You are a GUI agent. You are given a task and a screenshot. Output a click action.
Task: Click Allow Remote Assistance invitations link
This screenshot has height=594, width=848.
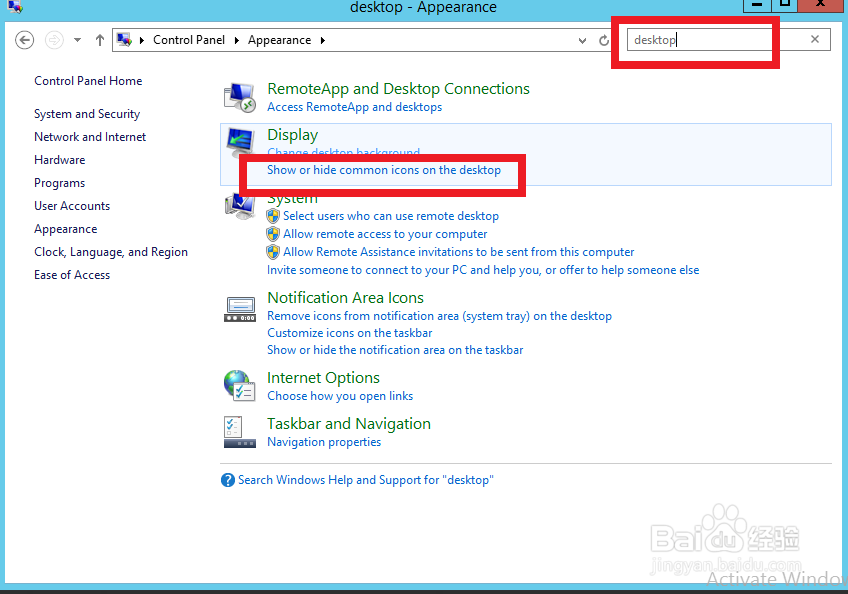click(x=459, y=252)
